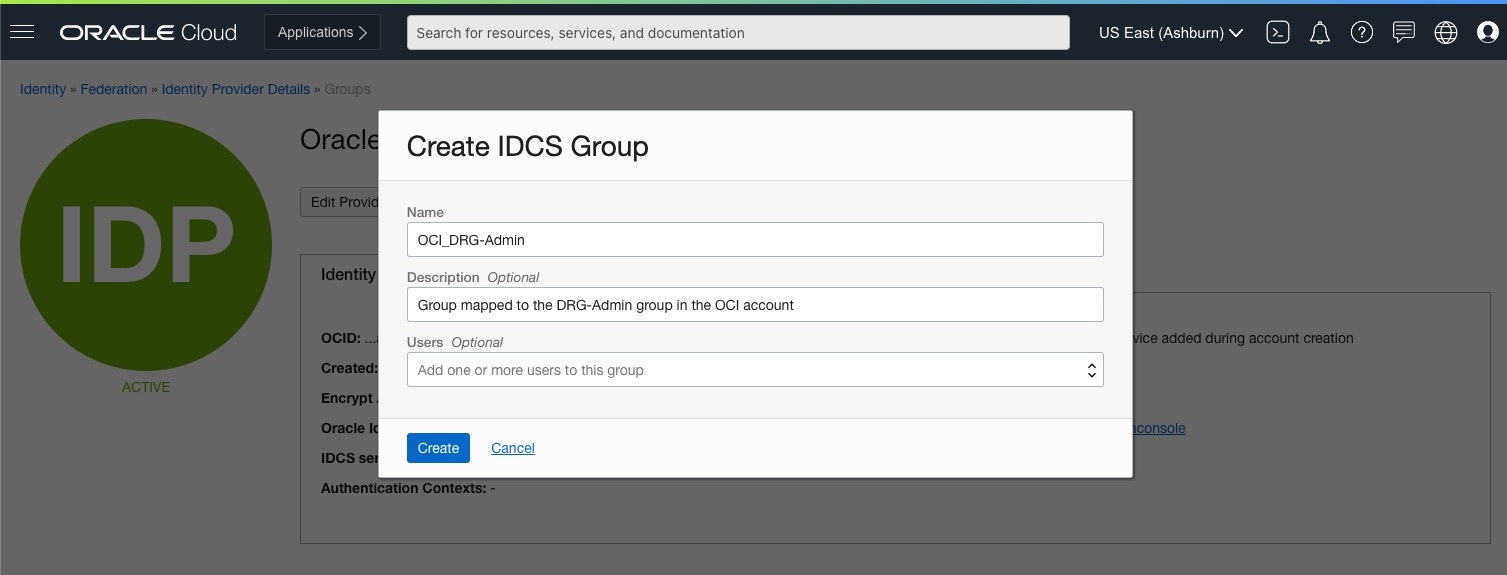Focus the resource search field
The height and width of the screenshot is (575, 1507).
point(738,32)
